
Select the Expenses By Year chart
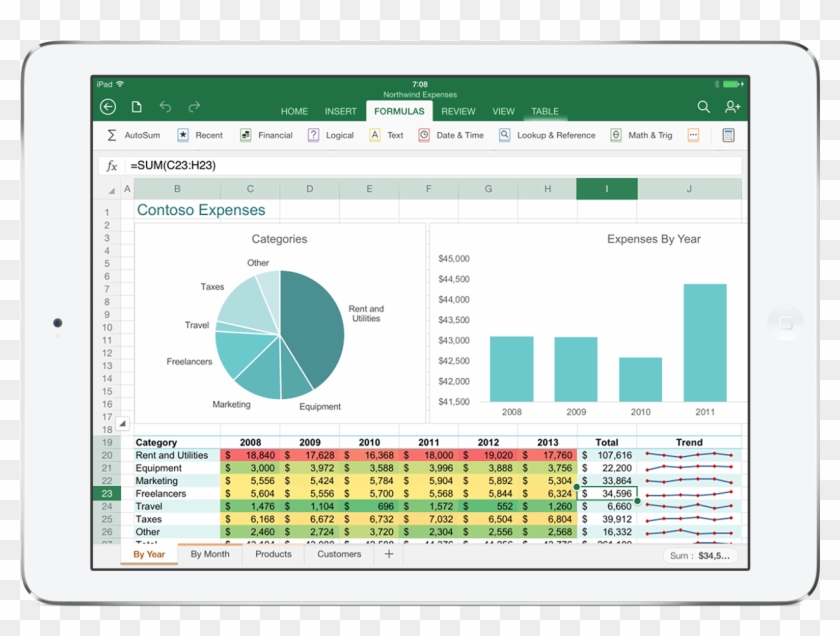tap(588, 323)
